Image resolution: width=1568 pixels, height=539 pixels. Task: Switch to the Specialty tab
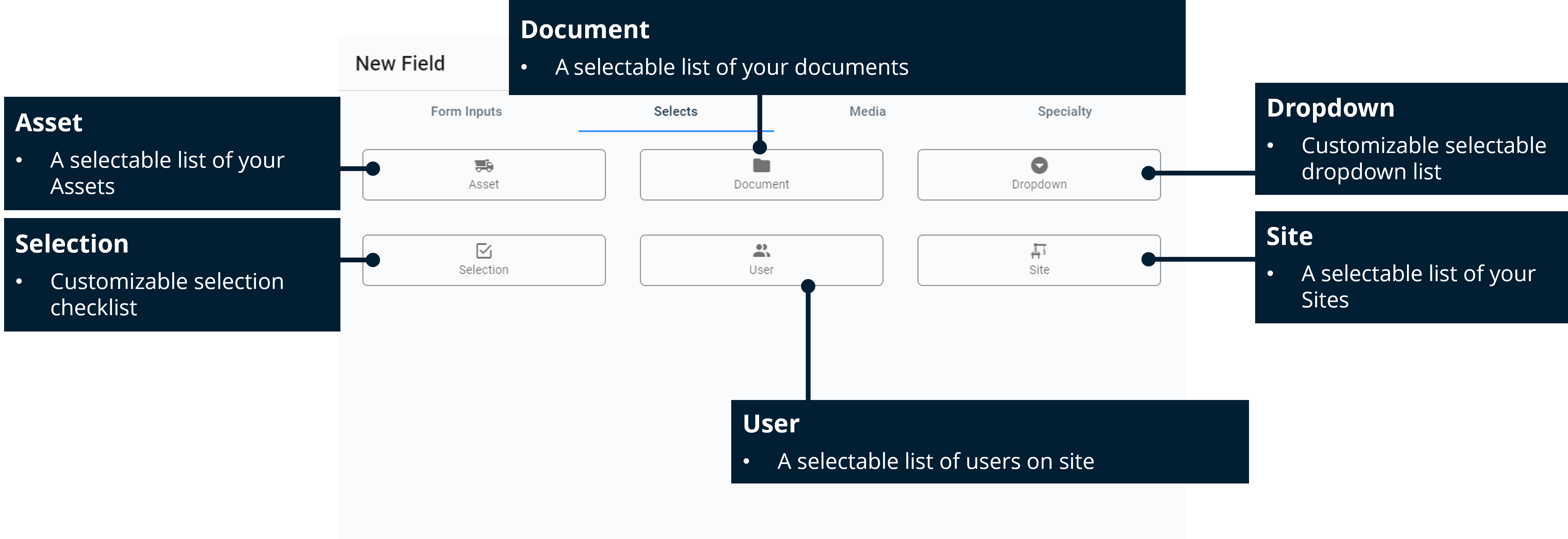tap(1064, 111)
